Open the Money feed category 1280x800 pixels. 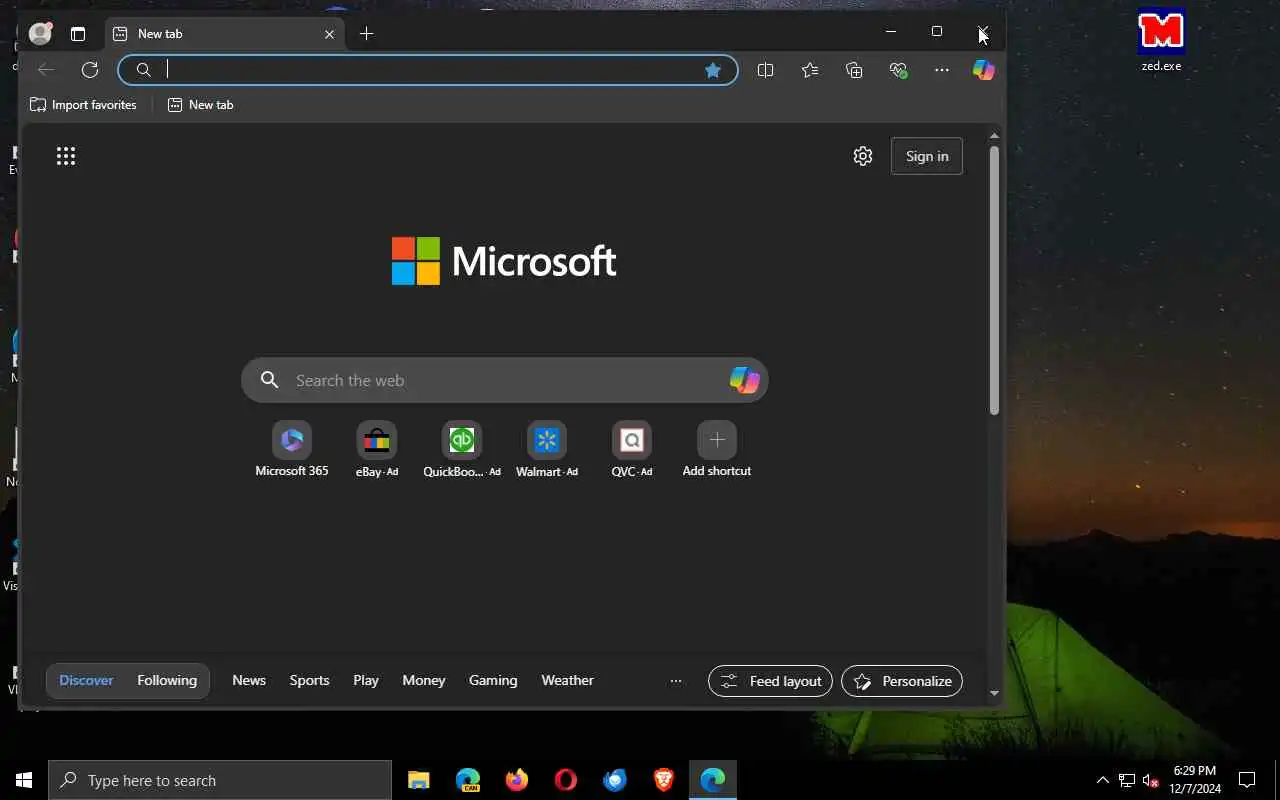pos(424,680)
